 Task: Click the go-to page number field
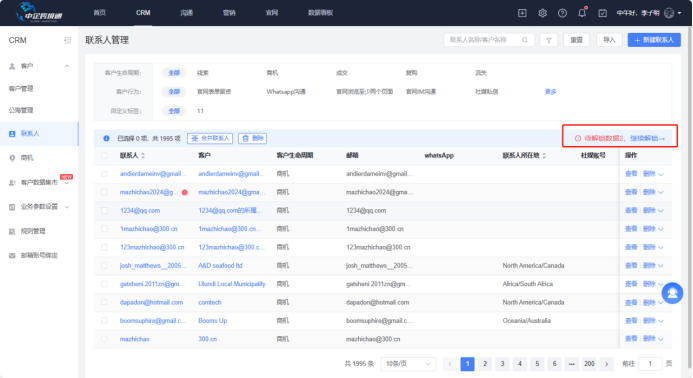click(x=650, y=364)
